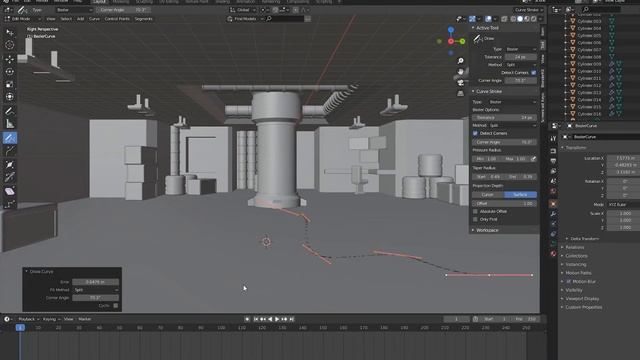
Task: Select Cylinder.010 in the outliner
Action: tap(589, 71)
